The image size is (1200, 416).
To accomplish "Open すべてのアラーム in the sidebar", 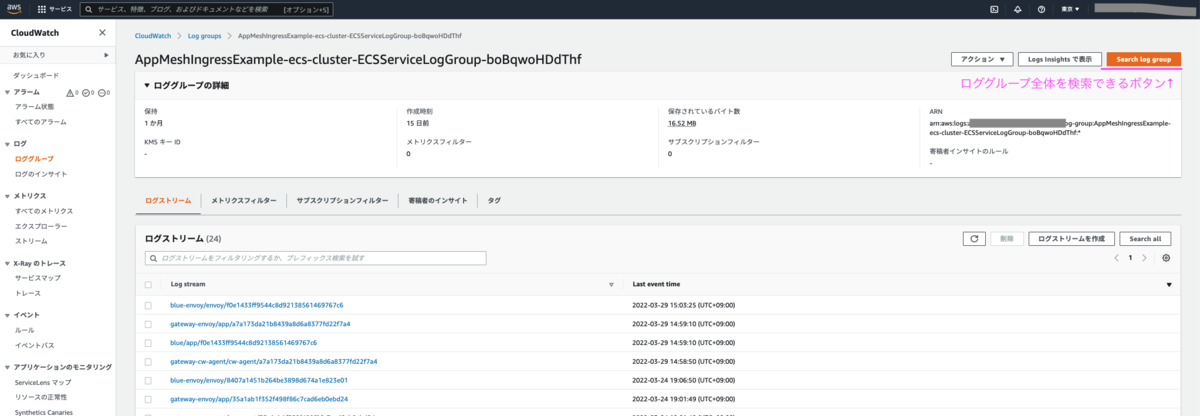I will (x=41, y=122).
